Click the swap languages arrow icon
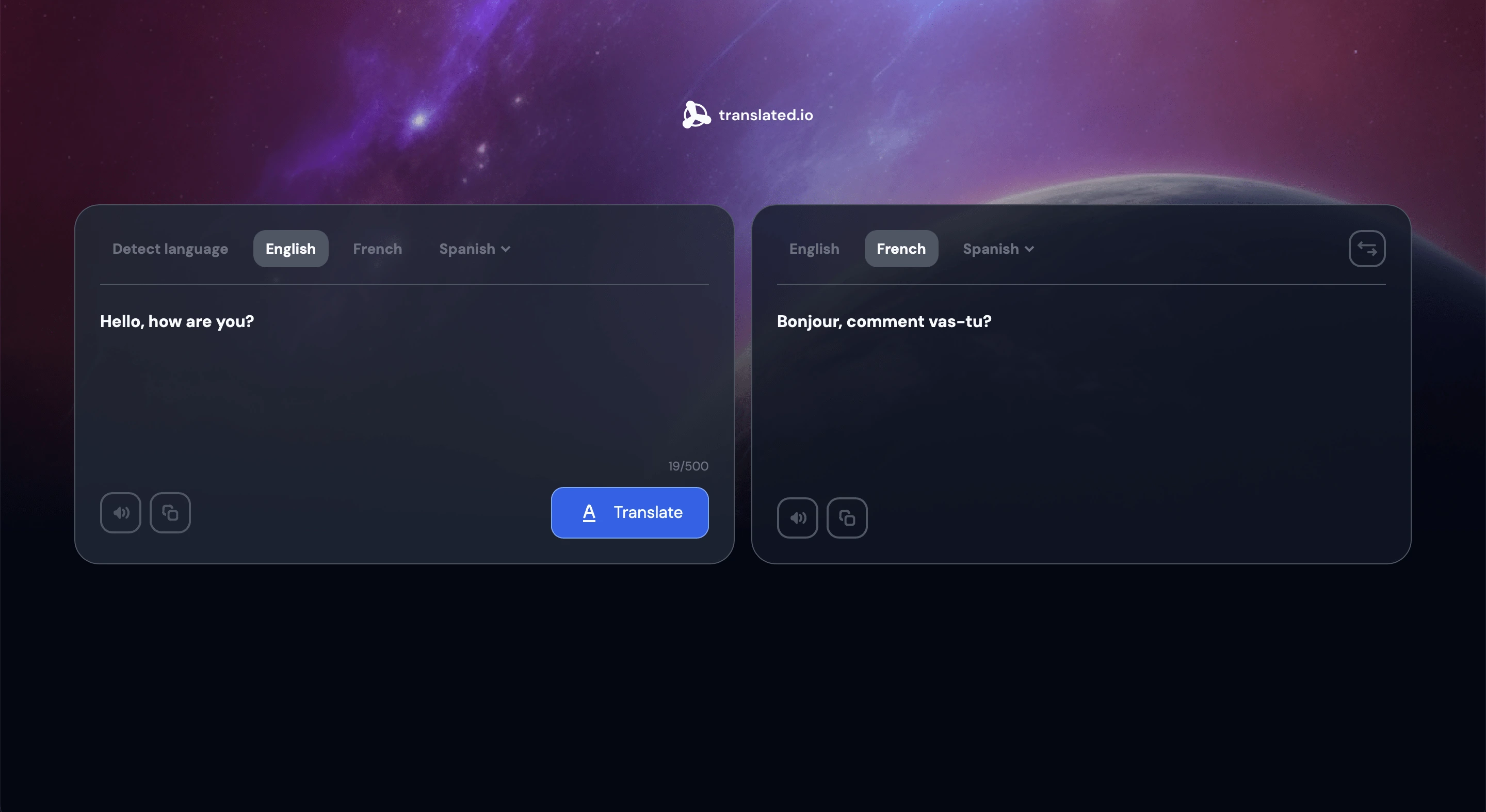The image size is (1486, 812). 1367,248
